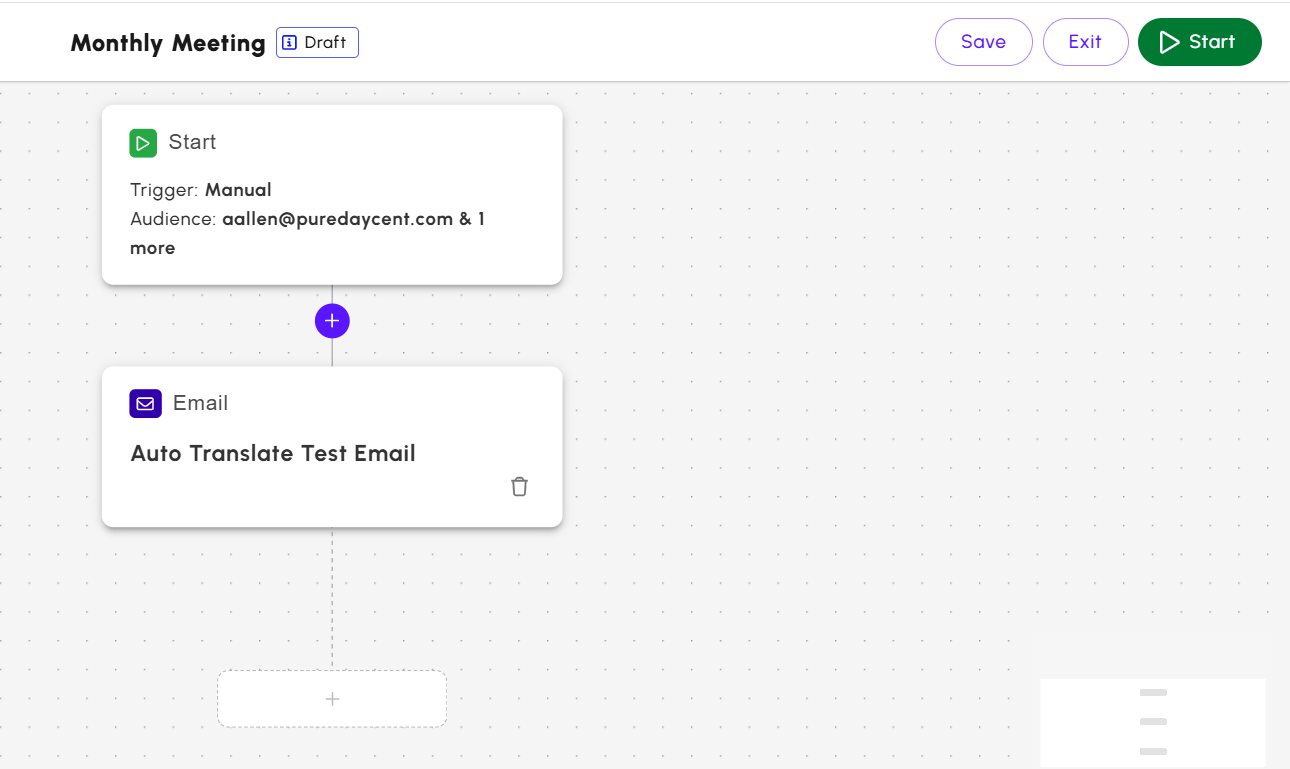Exit the workflow editor
1290x769 pixels.
[x=1085, y=42]
